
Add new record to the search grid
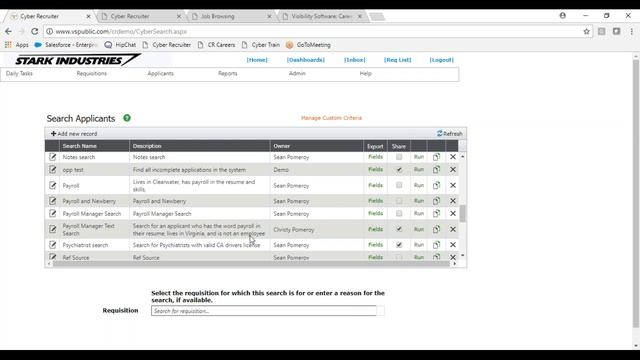(74, 134)
